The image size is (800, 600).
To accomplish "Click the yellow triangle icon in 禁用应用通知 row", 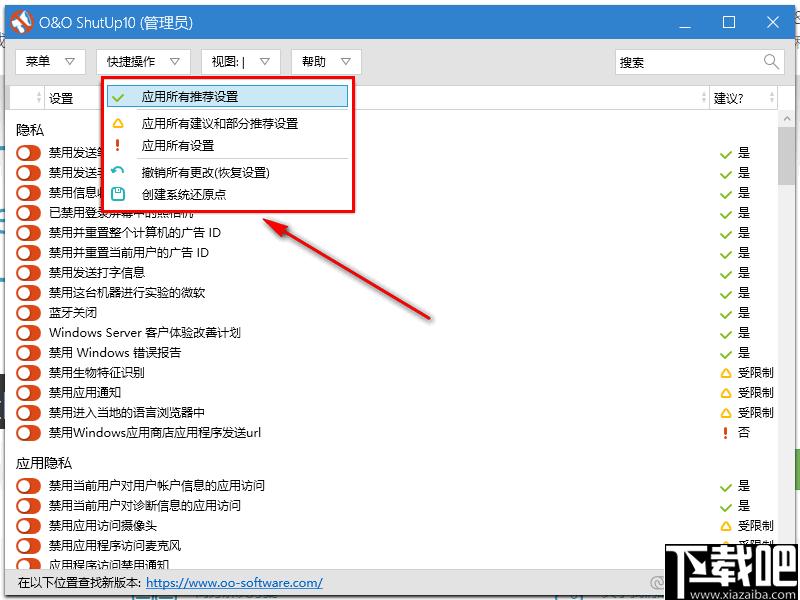I will [x=725, y=393].
